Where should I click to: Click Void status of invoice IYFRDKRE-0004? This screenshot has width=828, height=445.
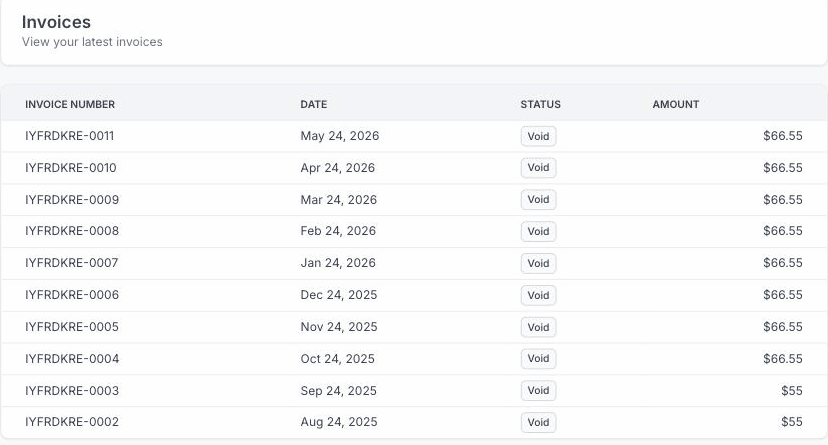point(538,358)
